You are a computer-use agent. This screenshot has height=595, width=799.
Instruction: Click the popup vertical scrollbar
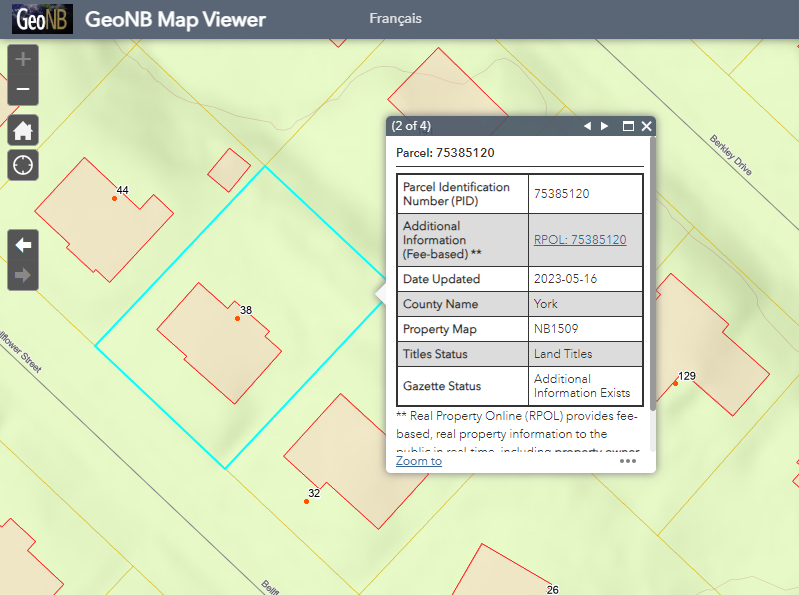pyautogui.click(x=653, y=273)
